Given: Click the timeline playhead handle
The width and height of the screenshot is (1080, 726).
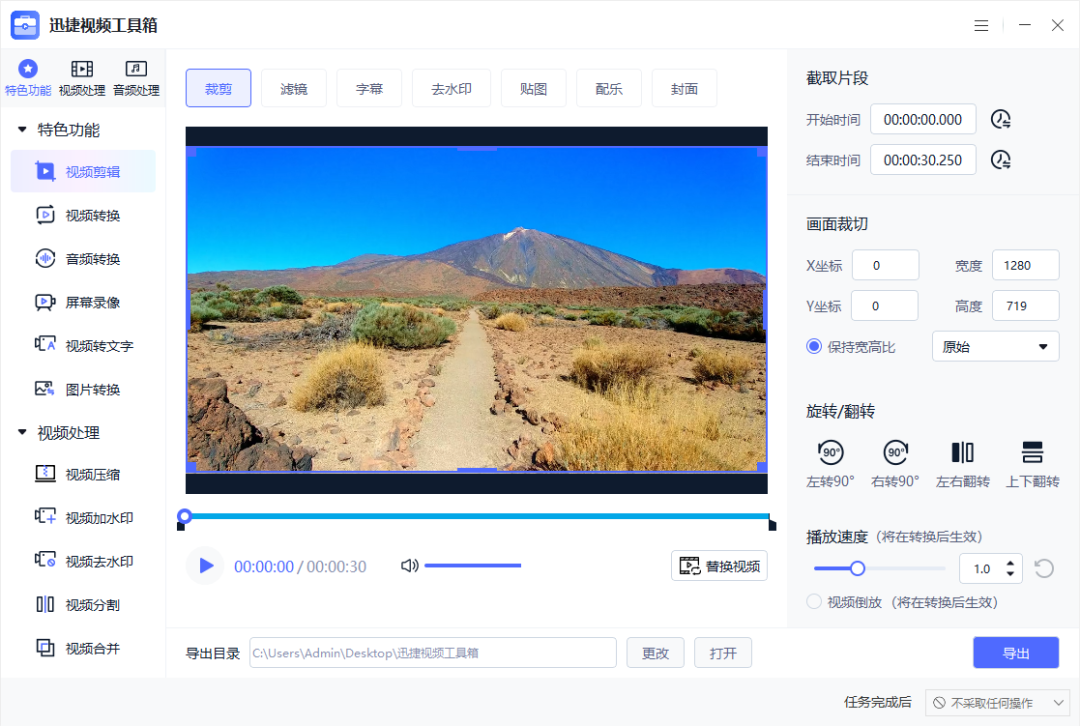Looking at the screenshot, I should (184, 516).
